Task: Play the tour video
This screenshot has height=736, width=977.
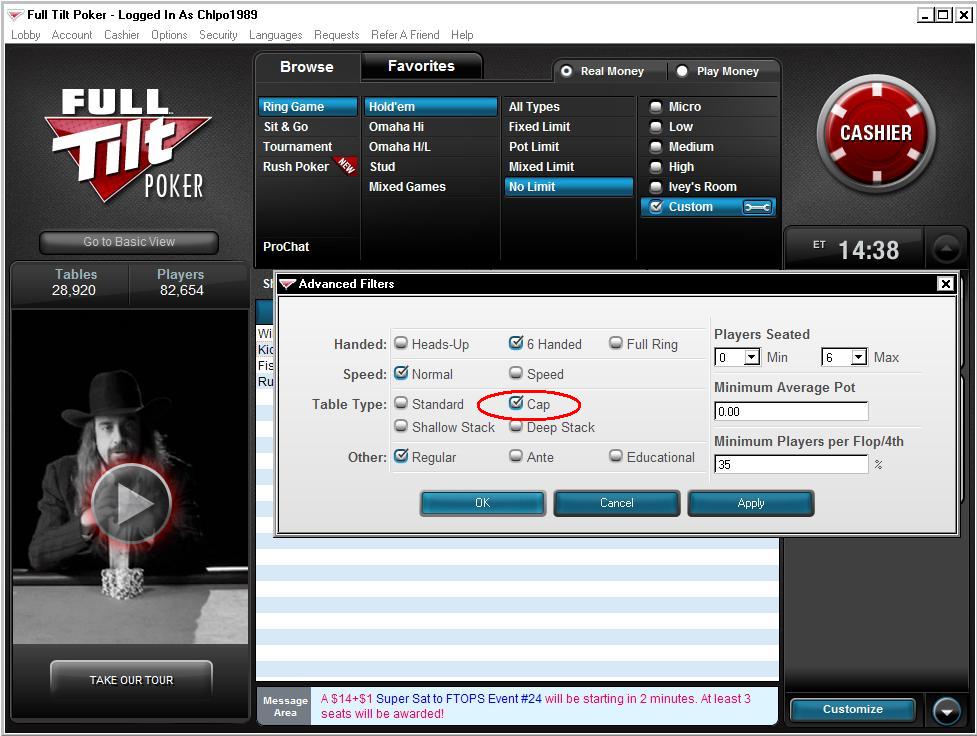Action: point(131,502)
